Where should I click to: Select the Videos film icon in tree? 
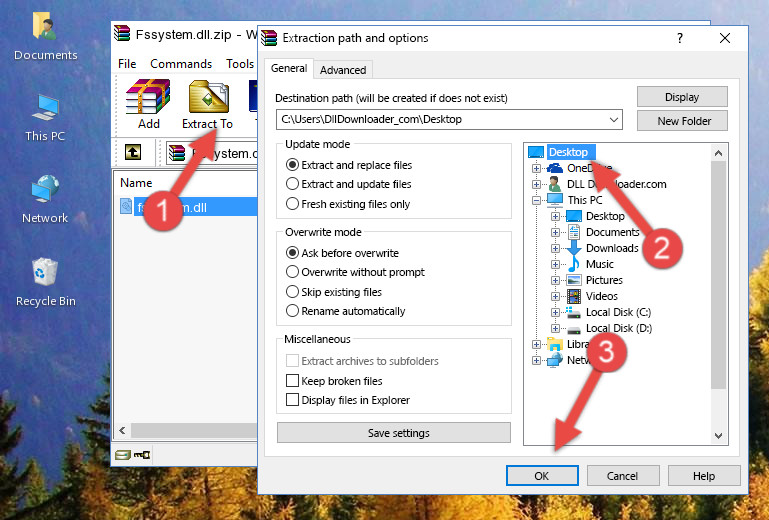point(573,296)
